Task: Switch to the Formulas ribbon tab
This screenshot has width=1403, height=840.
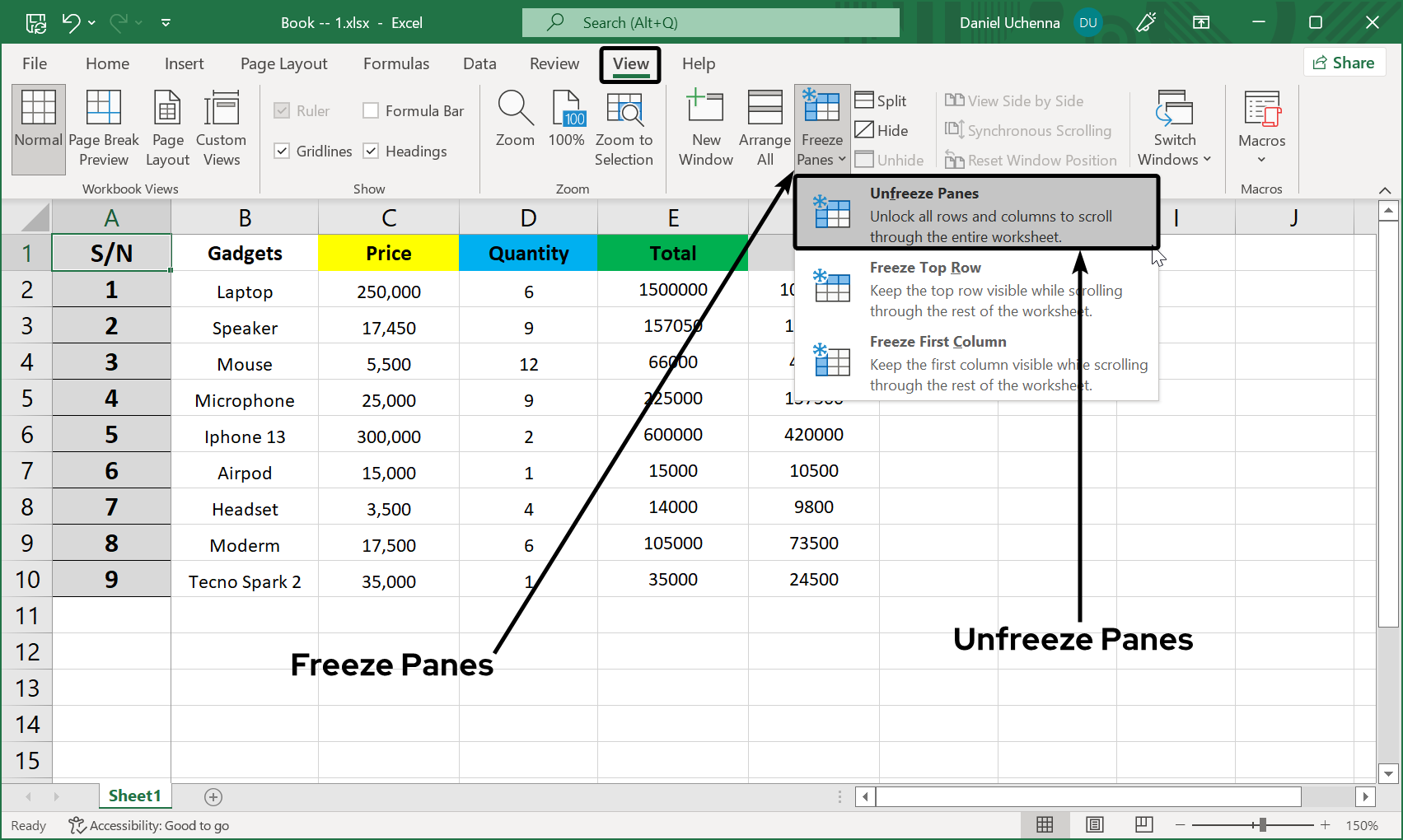Action: (396, 63)
